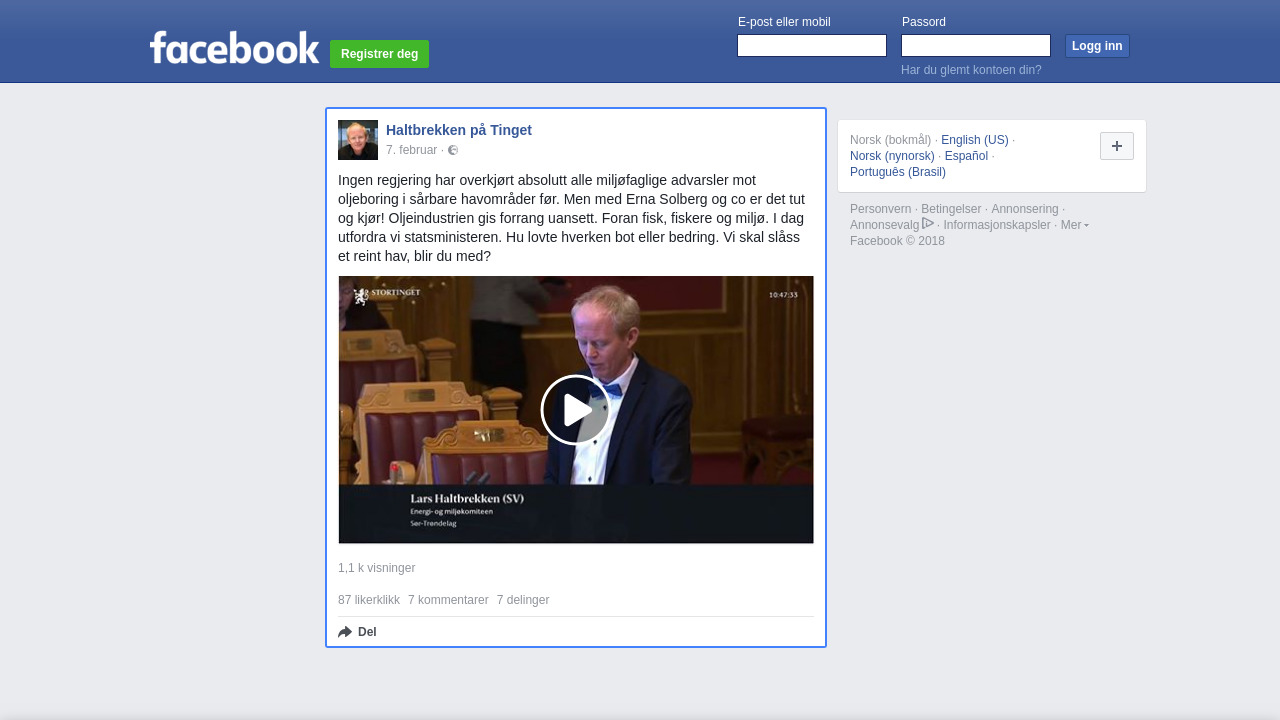Expand the Mer footer dropdown
This screenshot has width=1280, height=720.
click(1074, 225)
